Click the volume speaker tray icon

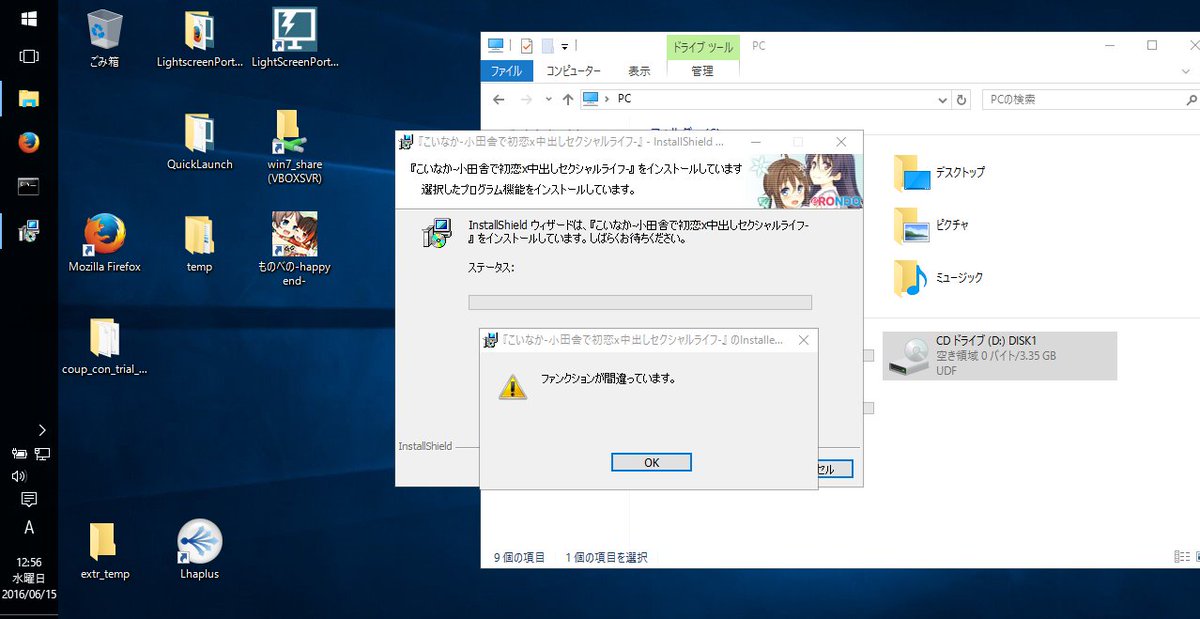pos(19,476)
